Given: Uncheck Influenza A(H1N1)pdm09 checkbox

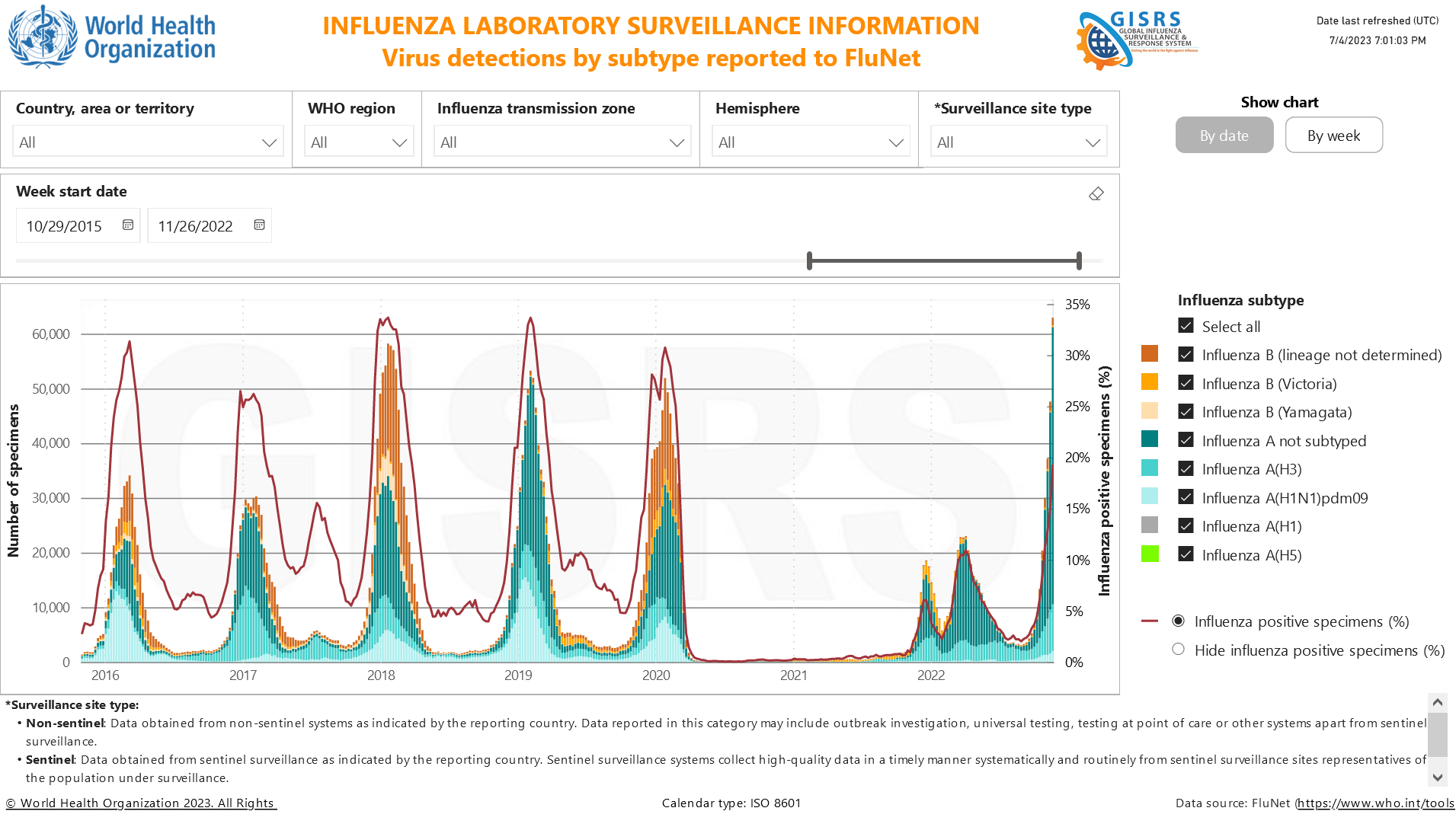Looking at the screenshot, I should [1186, 497].
